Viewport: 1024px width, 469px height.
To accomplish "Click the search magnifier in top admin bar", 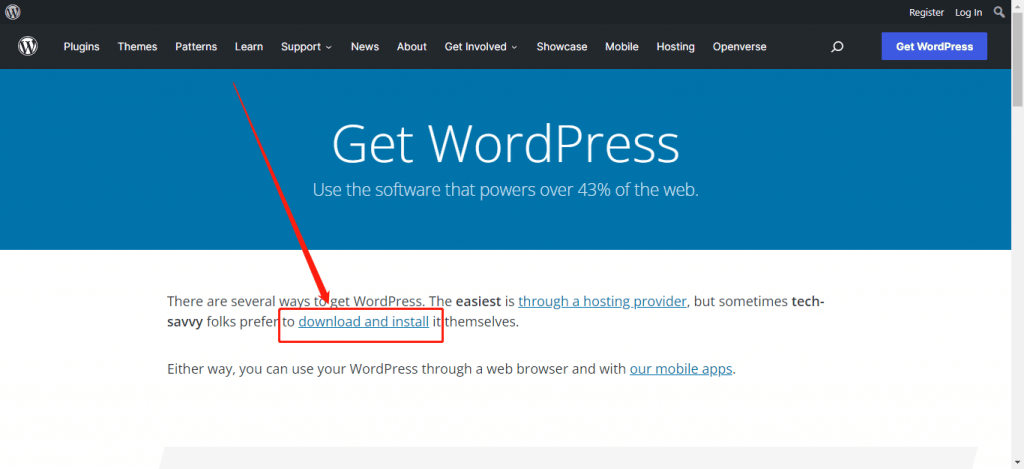I will [999, 12].
